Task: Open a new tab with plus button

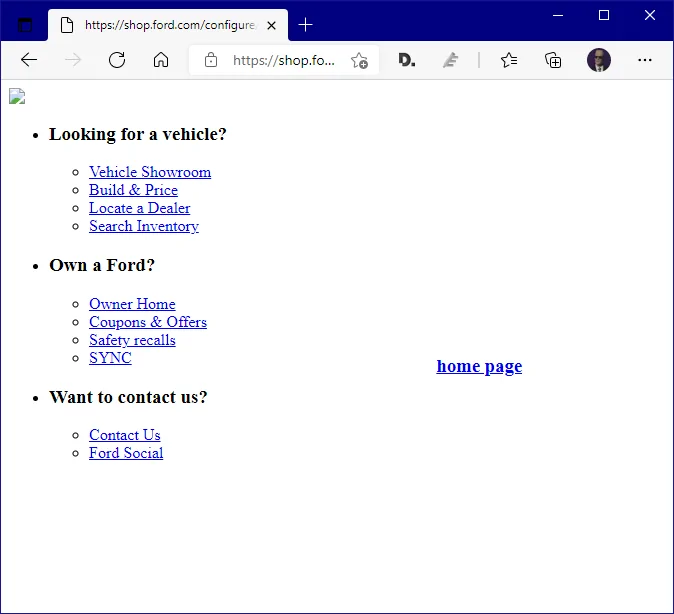Action: pyautogui.click(x=305, y=25)
